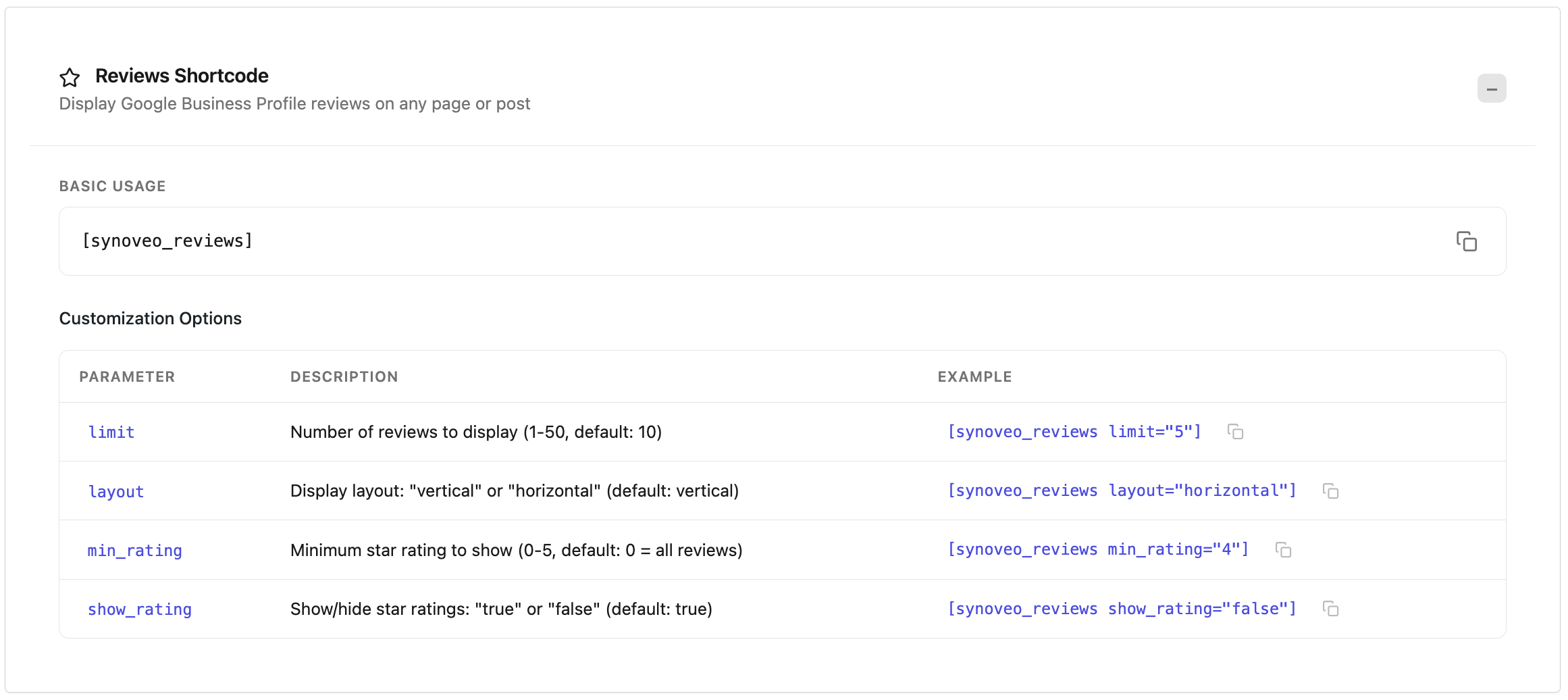
Task: Click the Reviews Shortcode heading
Action: [182, 76]
